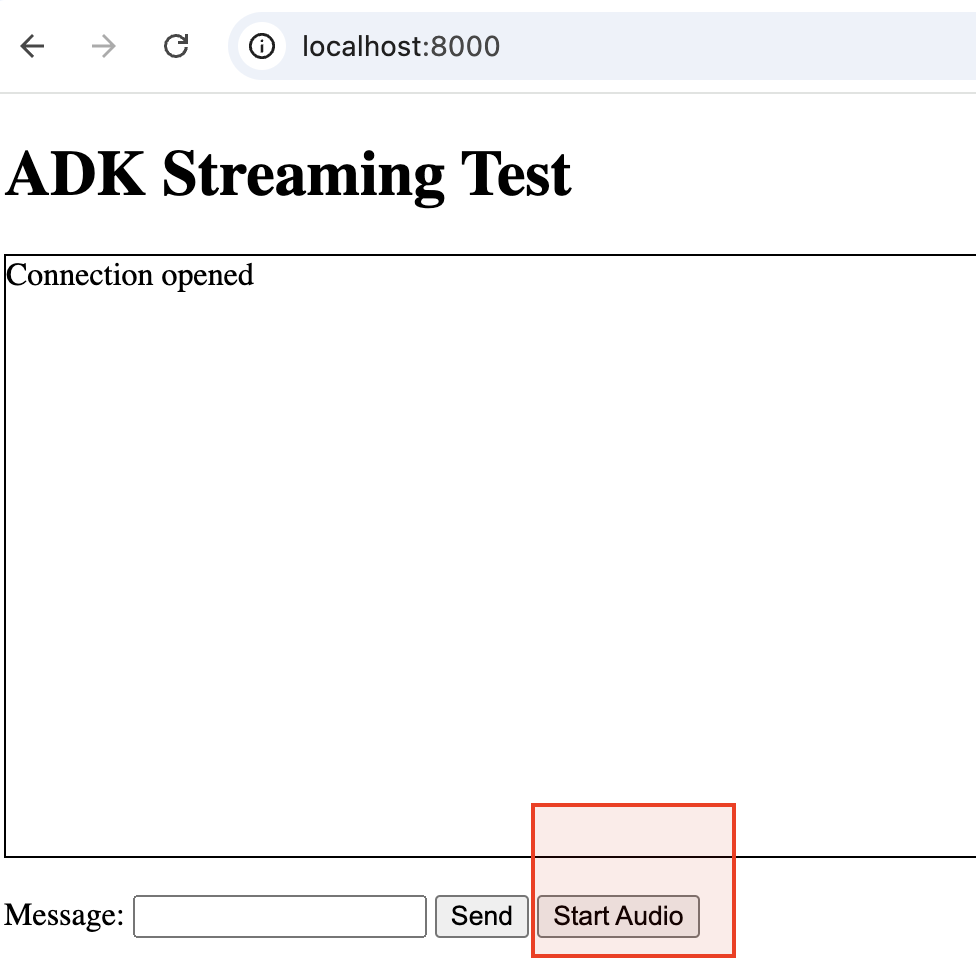Viewport: 976px width, 964px height.
Task: Click the Send button
Action: pos(481,916)
